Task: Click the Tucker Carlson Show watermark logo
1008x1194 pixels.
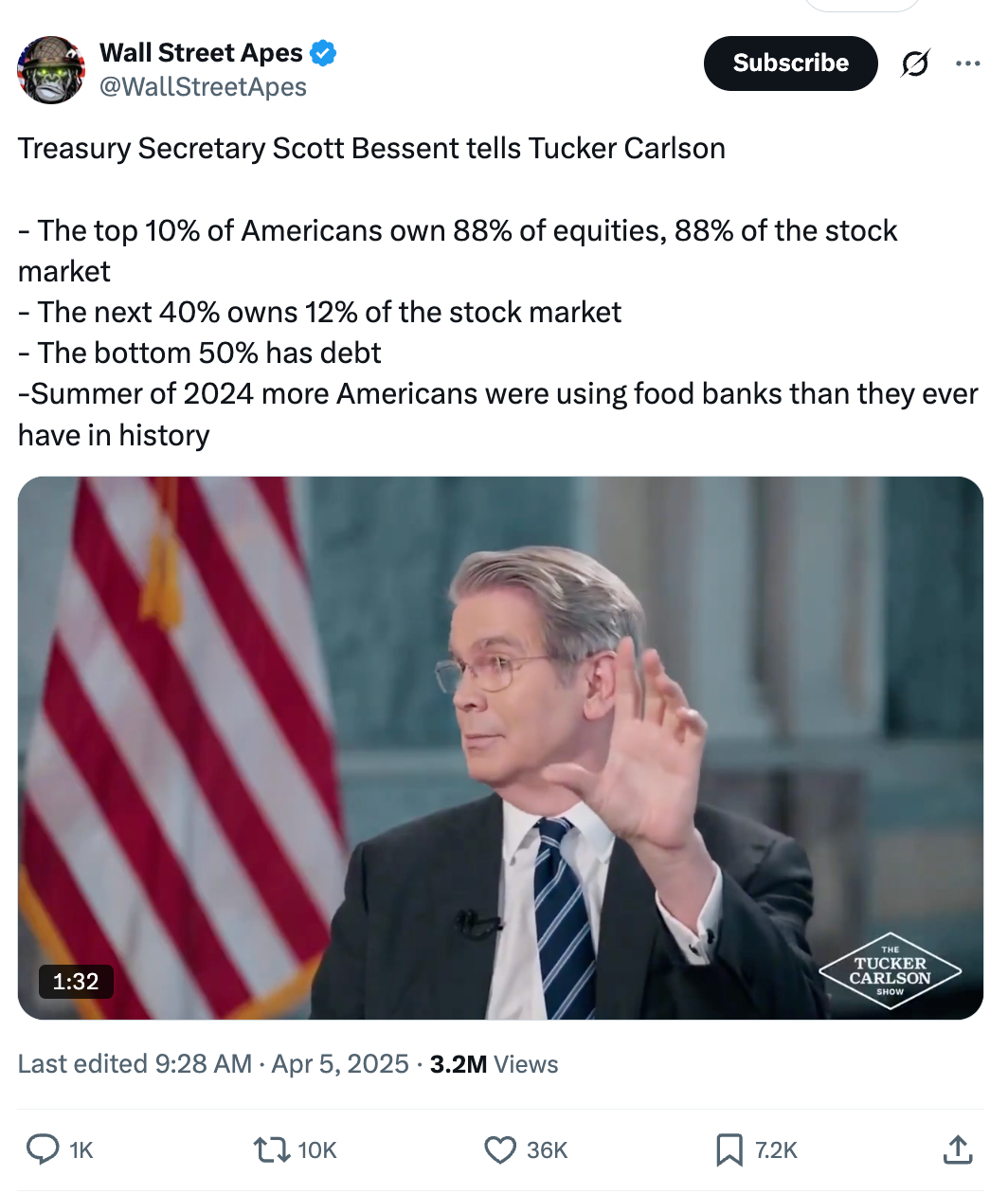Action: tap(890, 971)
